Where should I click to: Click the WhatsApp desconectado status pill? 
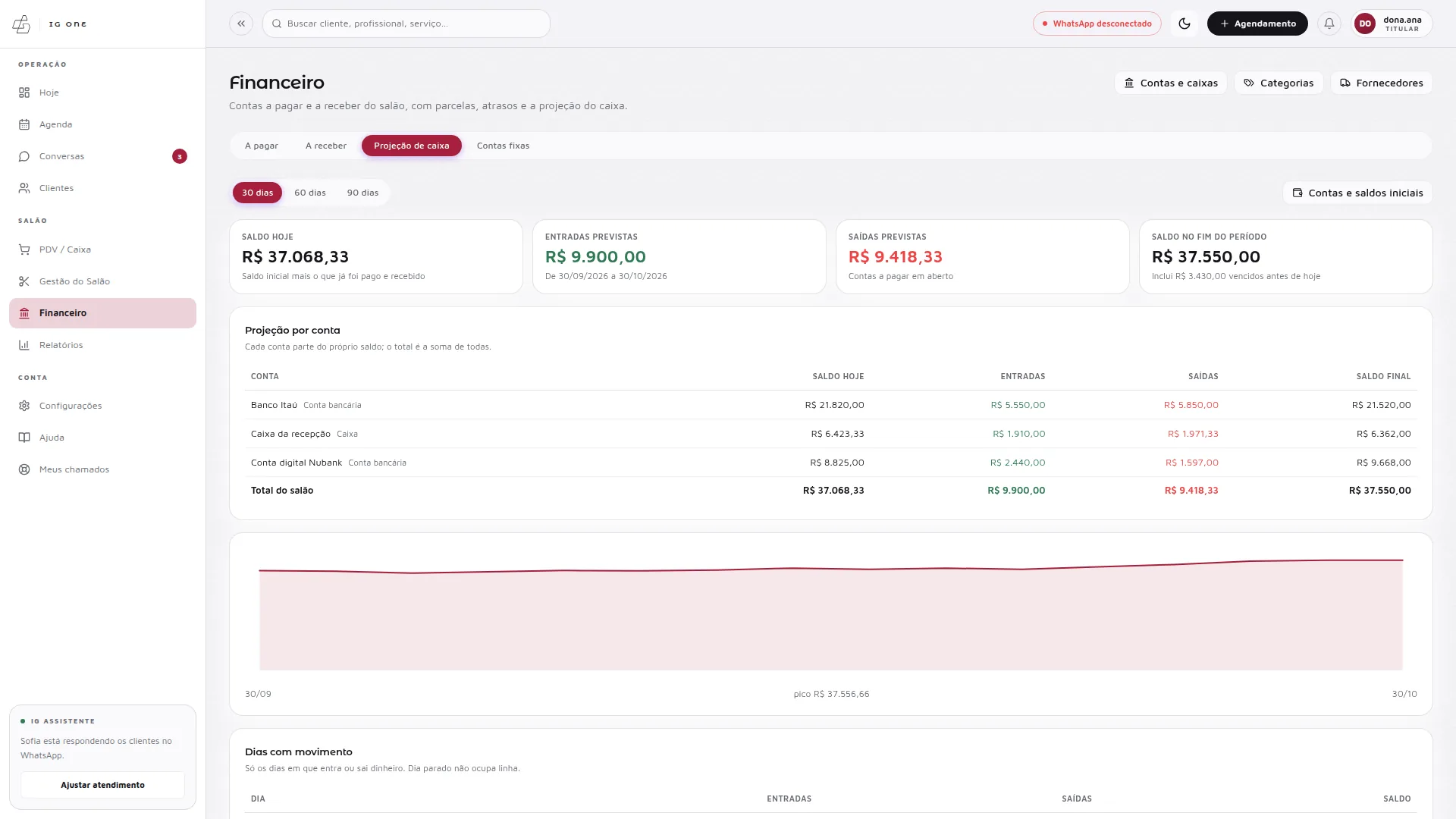1097,24
